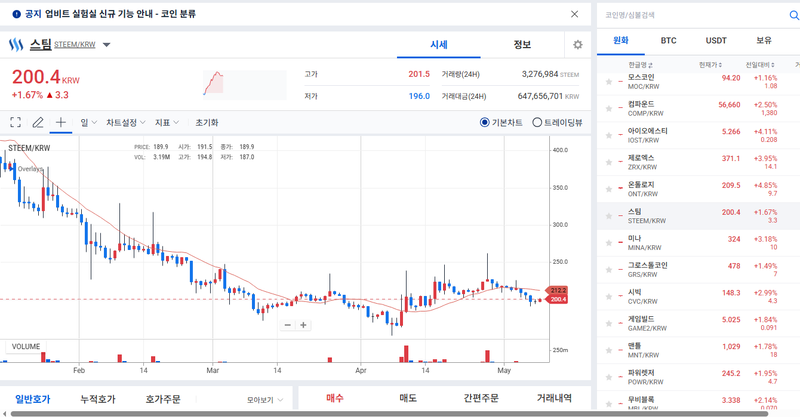Select the 기본차트 radio button
800x417 pixels.
click(485, 122)
